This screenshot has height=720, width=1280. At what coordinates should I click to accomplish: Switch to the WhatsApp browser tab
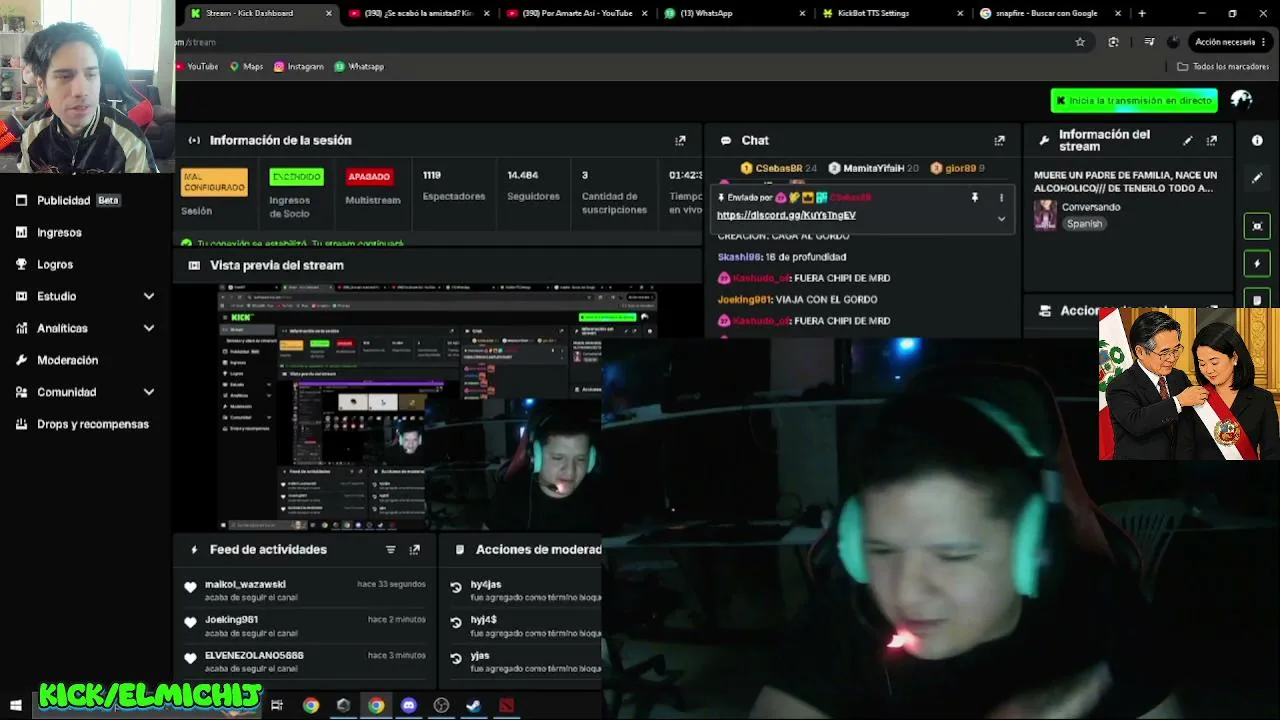(x=735, y=13)
